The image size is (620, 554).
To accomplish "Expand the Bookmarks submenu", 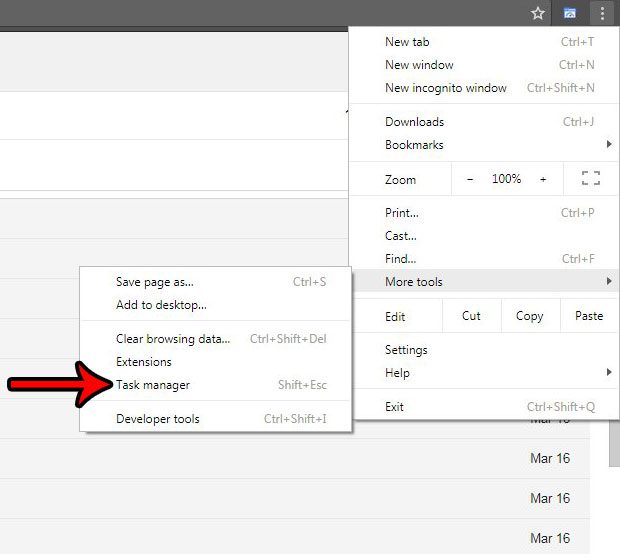I will (414, 145).
